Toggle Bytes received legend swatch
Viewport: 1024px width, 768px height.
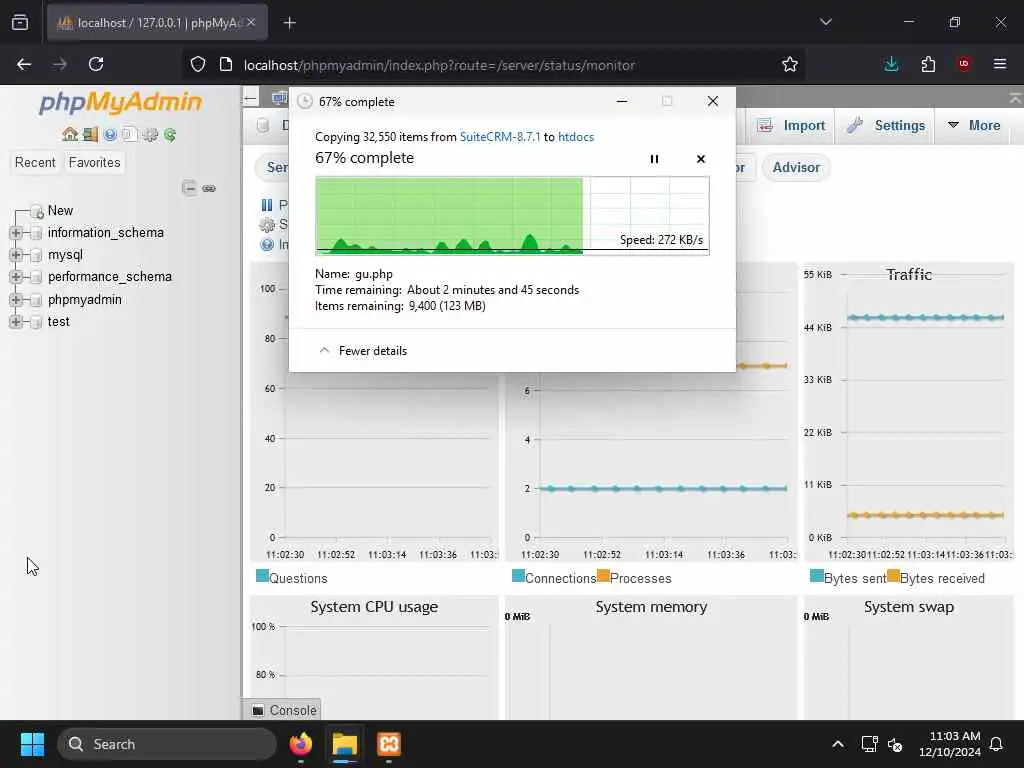click(893, 576)
